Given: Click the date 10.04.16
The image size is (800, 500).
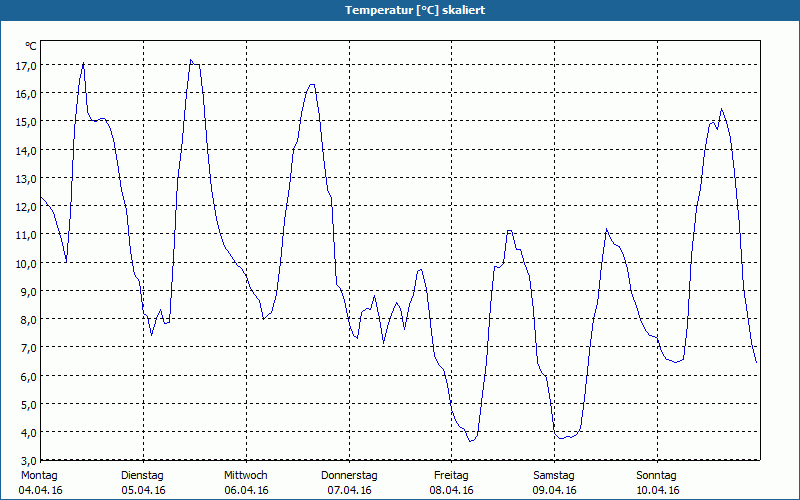Looking at the screenshot, I should [658, 491].
